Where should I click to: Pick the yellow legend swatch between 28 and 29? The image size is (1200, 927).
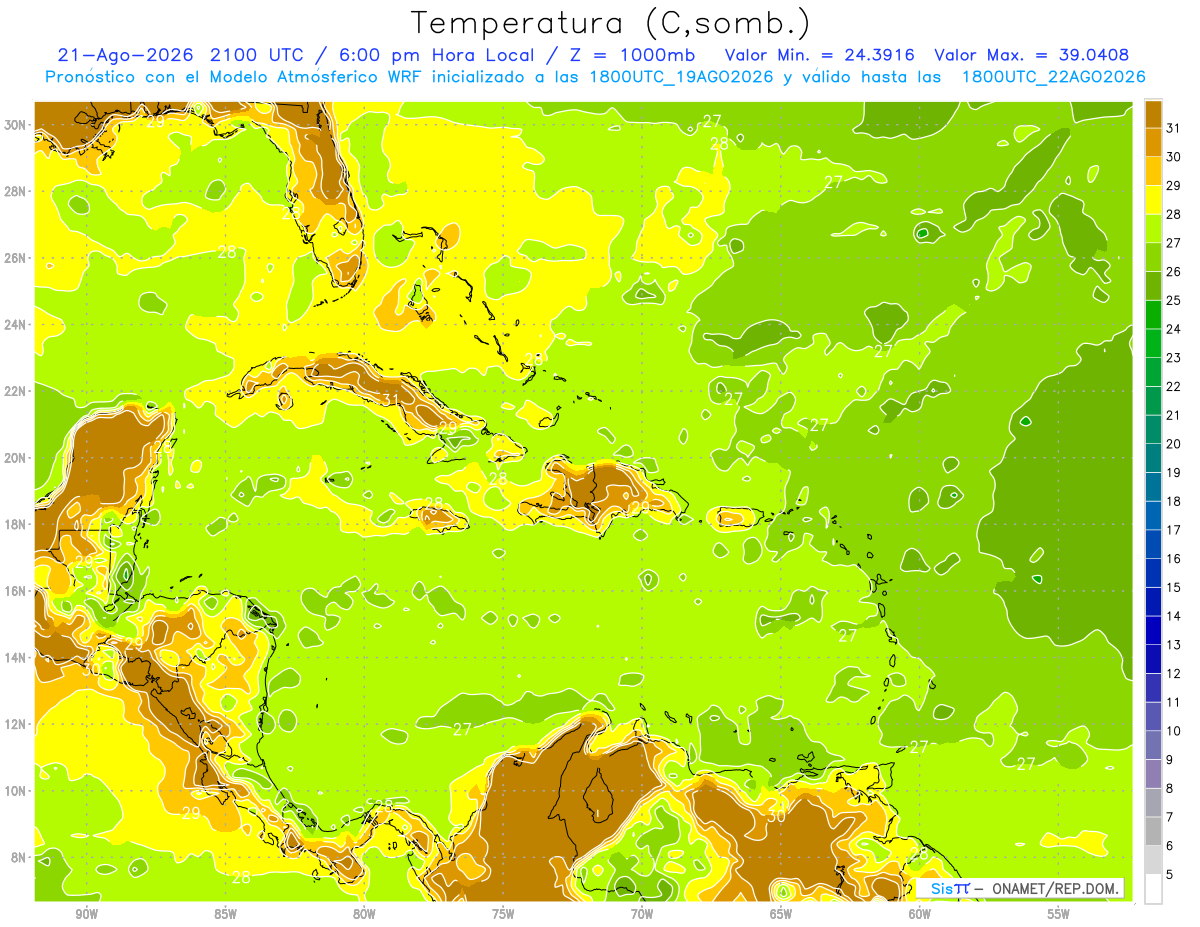coord(1153,201)
